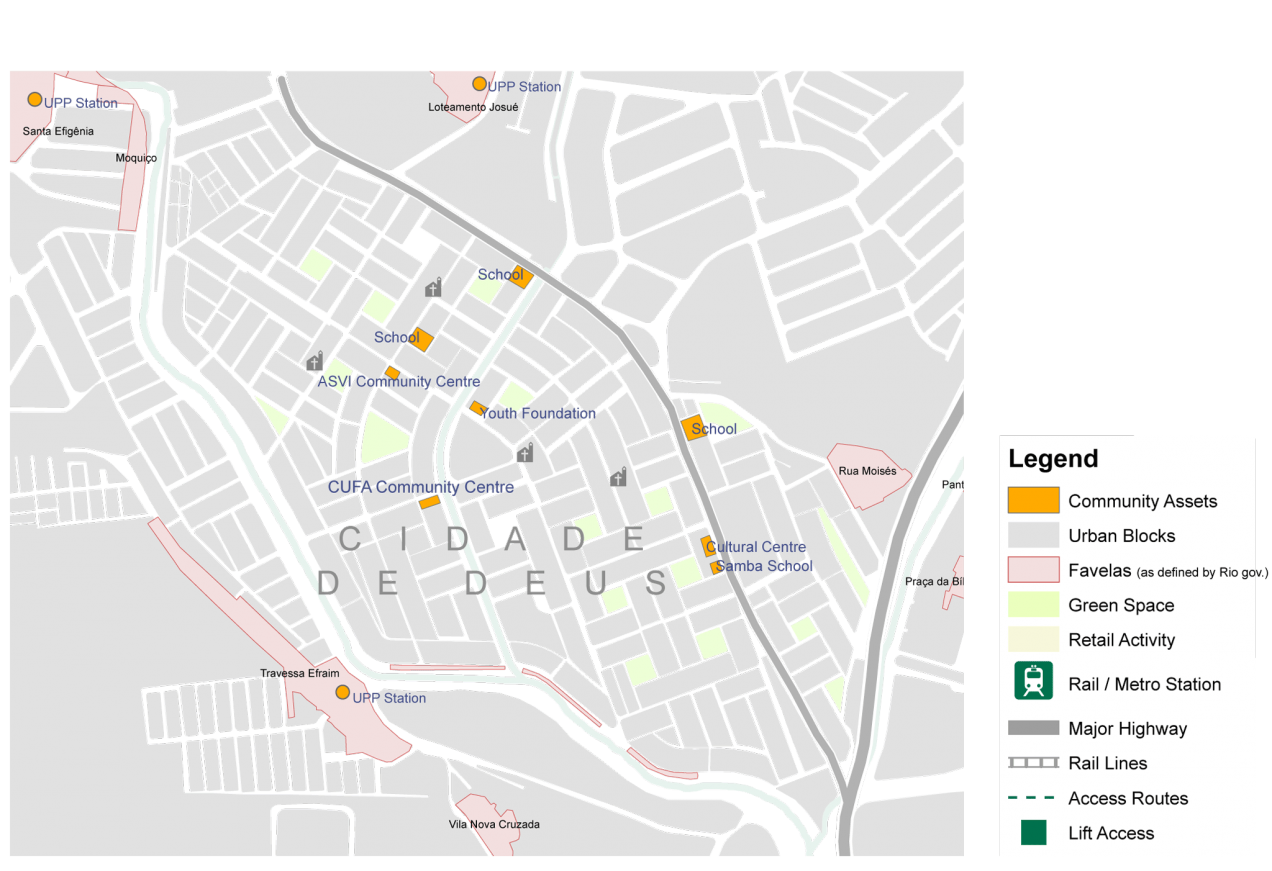Screen dimensions: 1272x871
Task: Click the green Lift Access legend square
Action: [x=1033, y=832]
